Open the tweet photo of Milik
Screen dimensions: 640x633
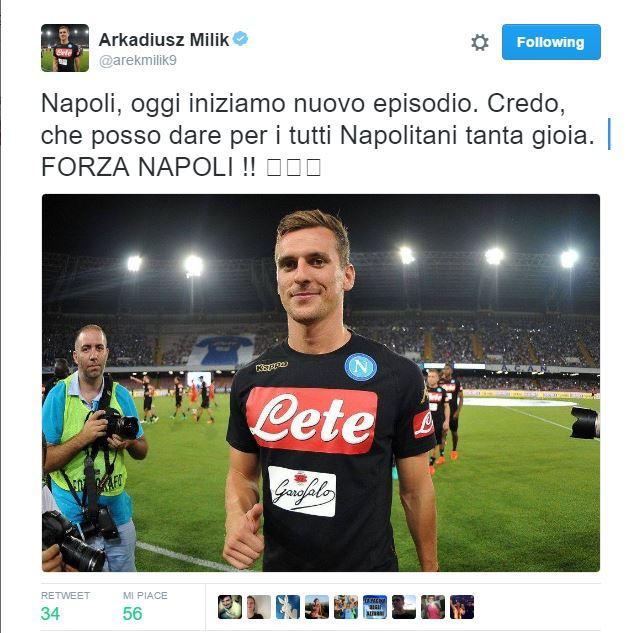click(321, 383)
